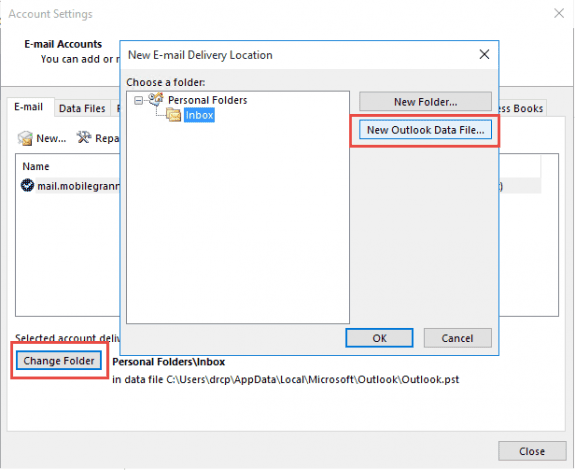Viewport: 575px width, 470px height.
Task: Click the Name column header
Action: coord(36,166)
